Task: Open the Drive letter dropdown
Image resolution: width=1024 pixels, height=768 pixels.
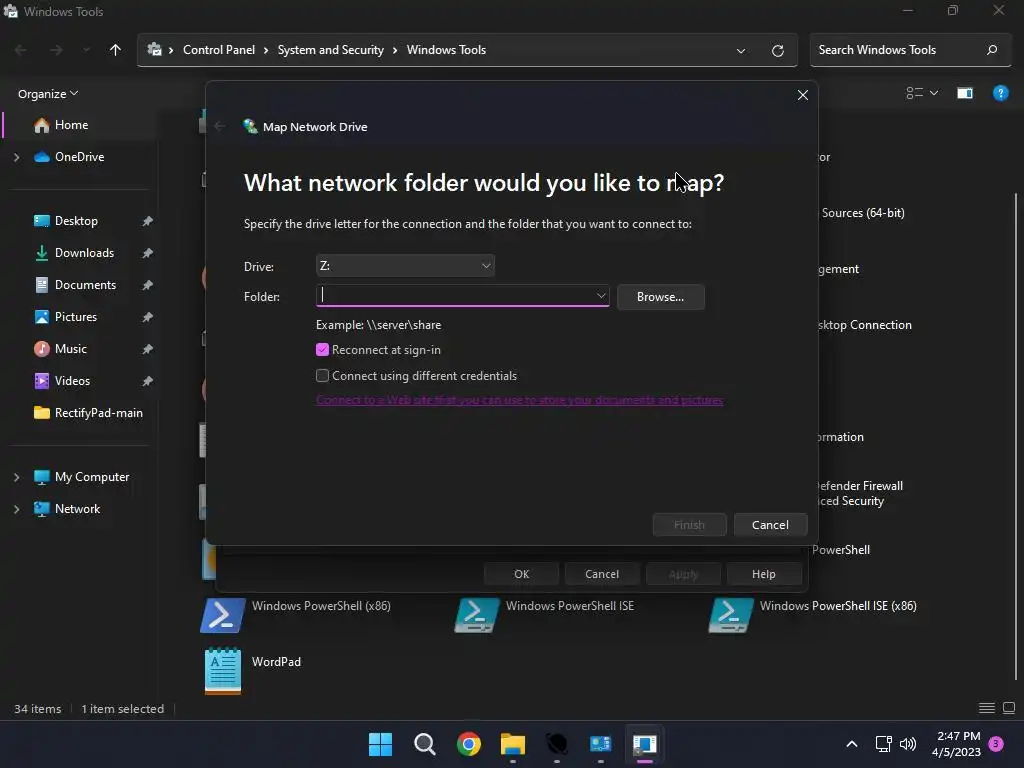Action: coord(405,266)
